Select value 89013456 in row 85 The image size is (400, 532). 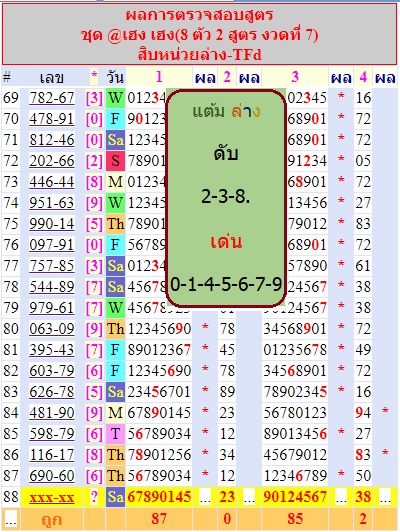click(x=295, y=434)
